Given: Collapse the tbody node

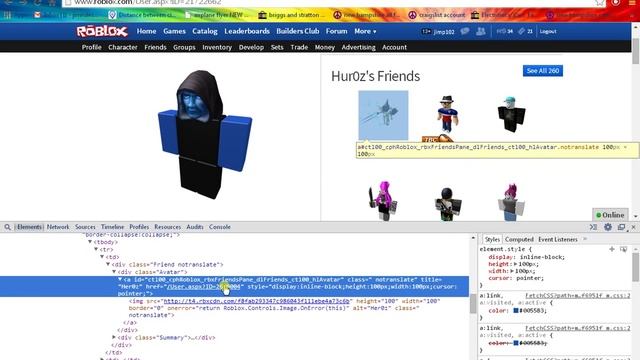Looking at the screenshot, I should 90,242.
